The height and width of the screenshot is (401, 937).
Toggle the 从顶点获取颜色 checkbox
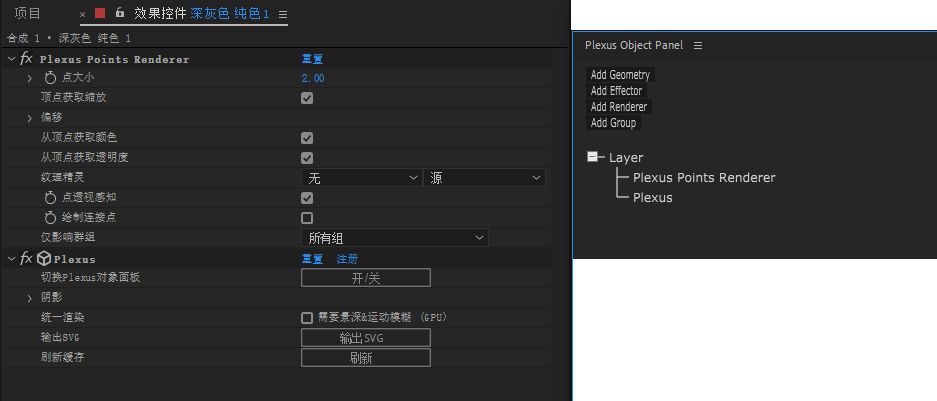307,138
